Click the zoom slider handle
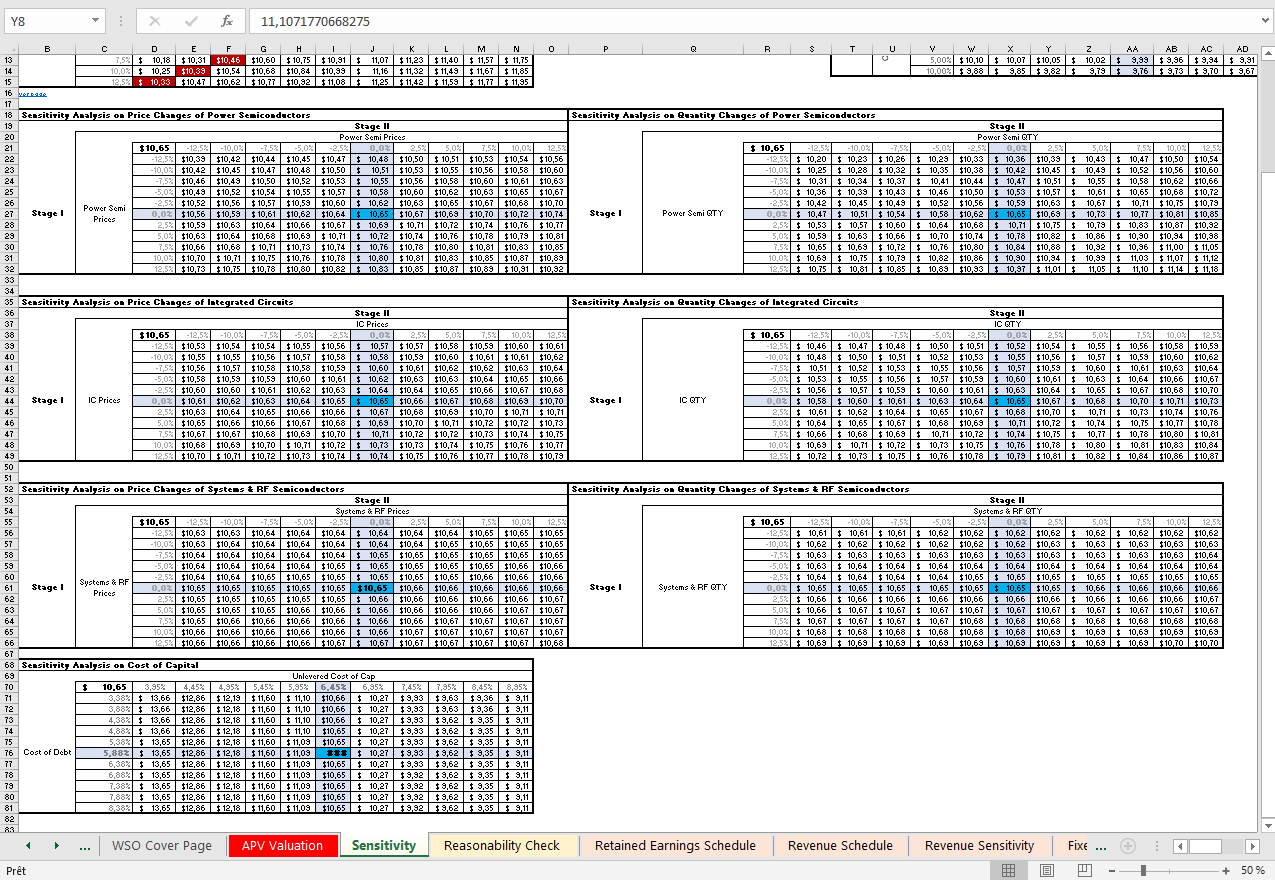Viewport: 1275px width, 880px height. point(1142,870)
